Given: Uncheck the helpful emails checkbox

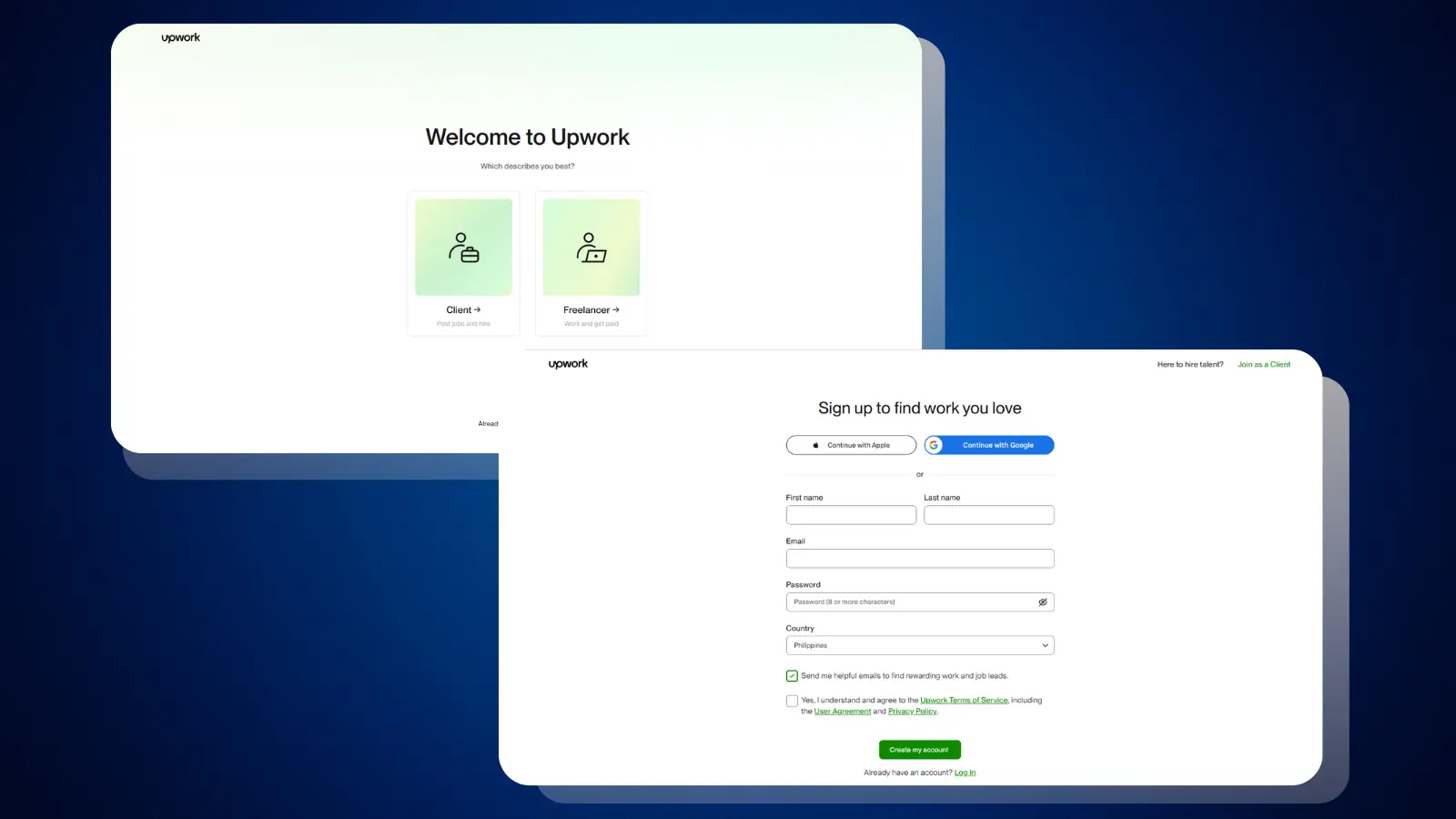Looking at the screenshot, I should [792, 676].
